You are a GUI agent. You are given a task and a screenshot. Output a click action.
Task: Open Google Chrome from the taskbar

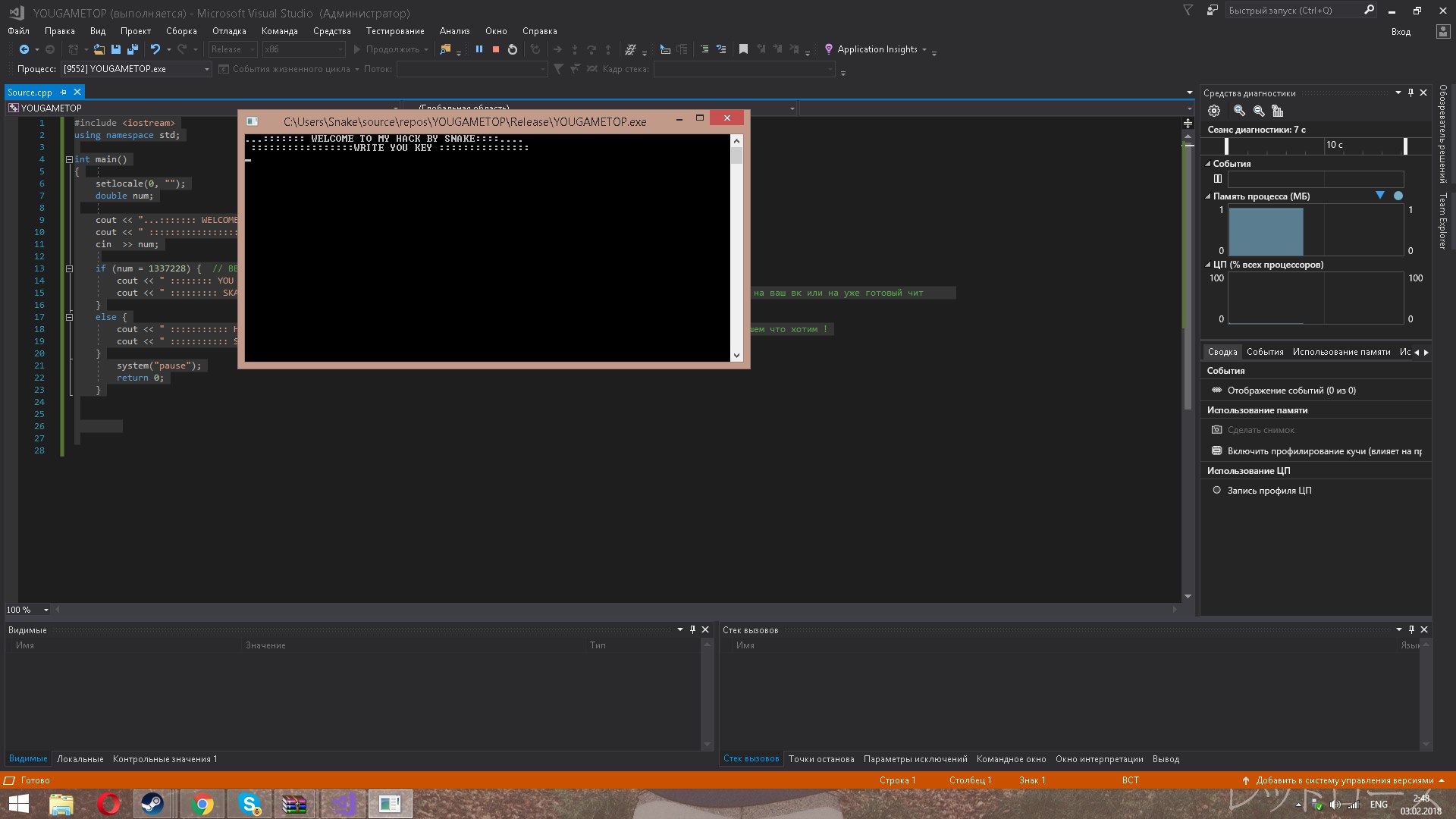(202, 804)
